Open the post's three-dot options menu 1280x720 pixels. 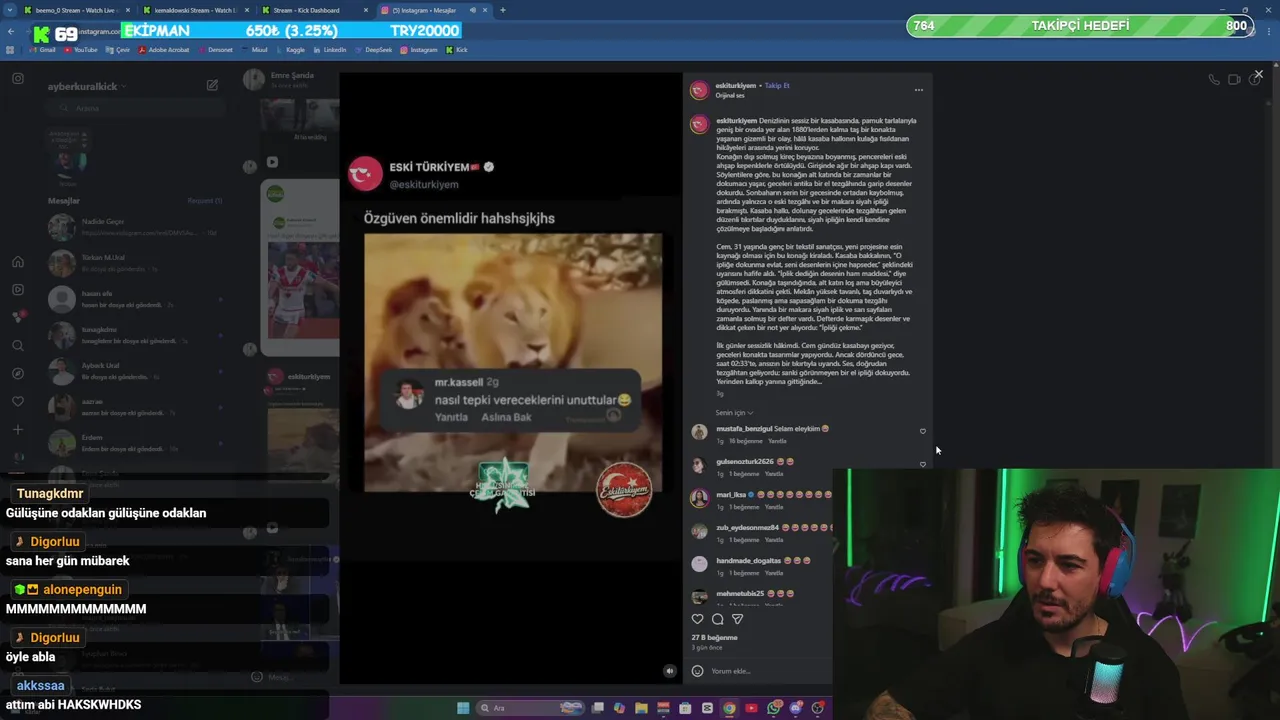[x=919, y=90]
